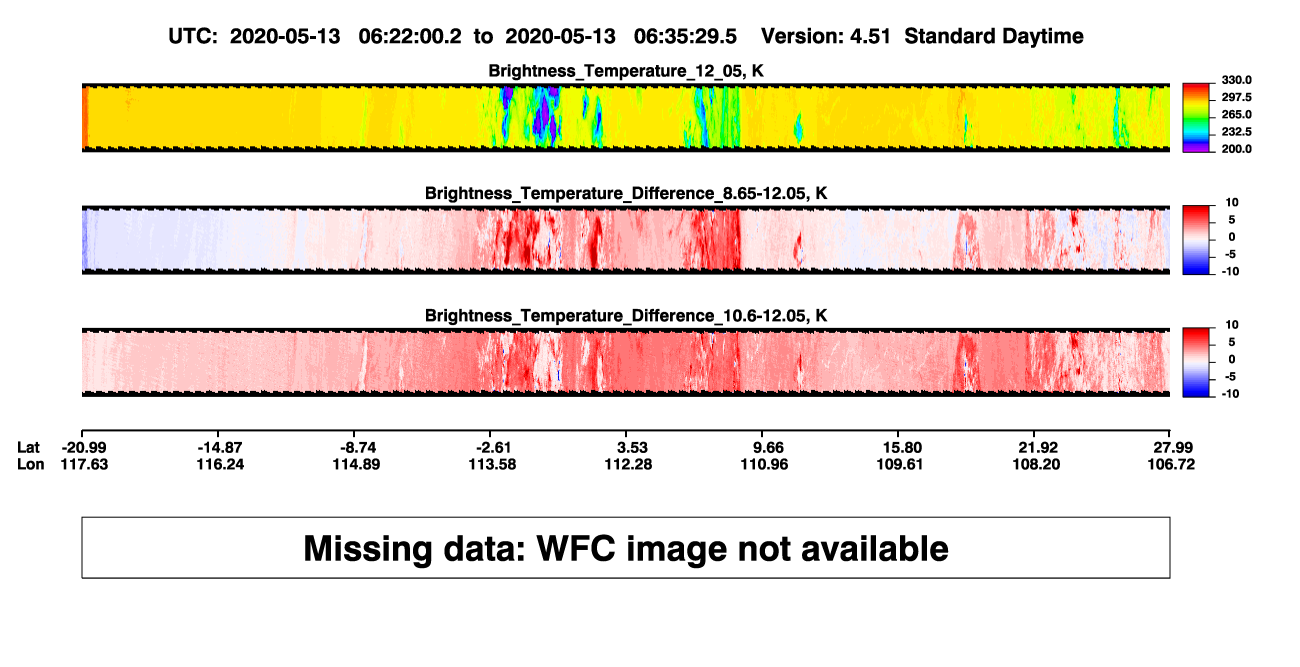Click the 12.05 brightness temperature image strip

pyautogui.click(x=625, y=117)
